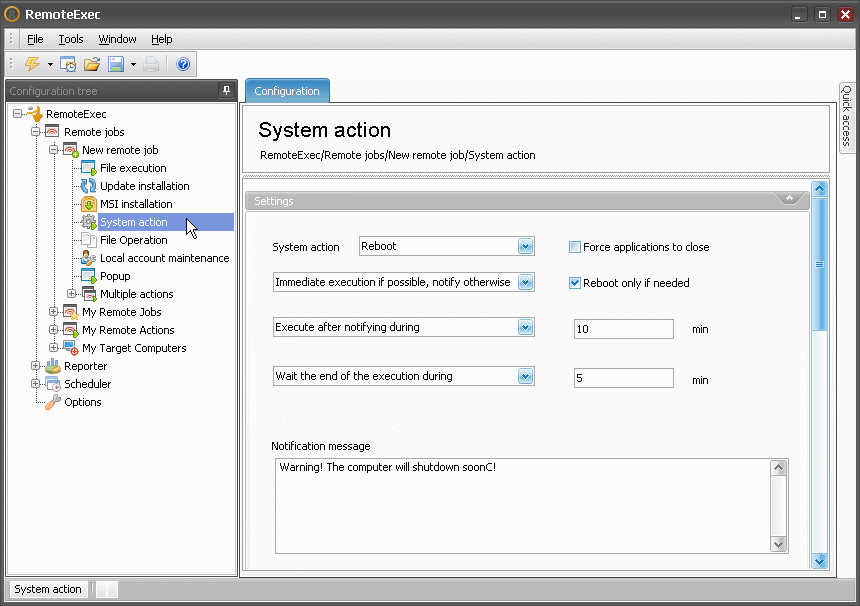Click the 5 min wait duration field

624,378
